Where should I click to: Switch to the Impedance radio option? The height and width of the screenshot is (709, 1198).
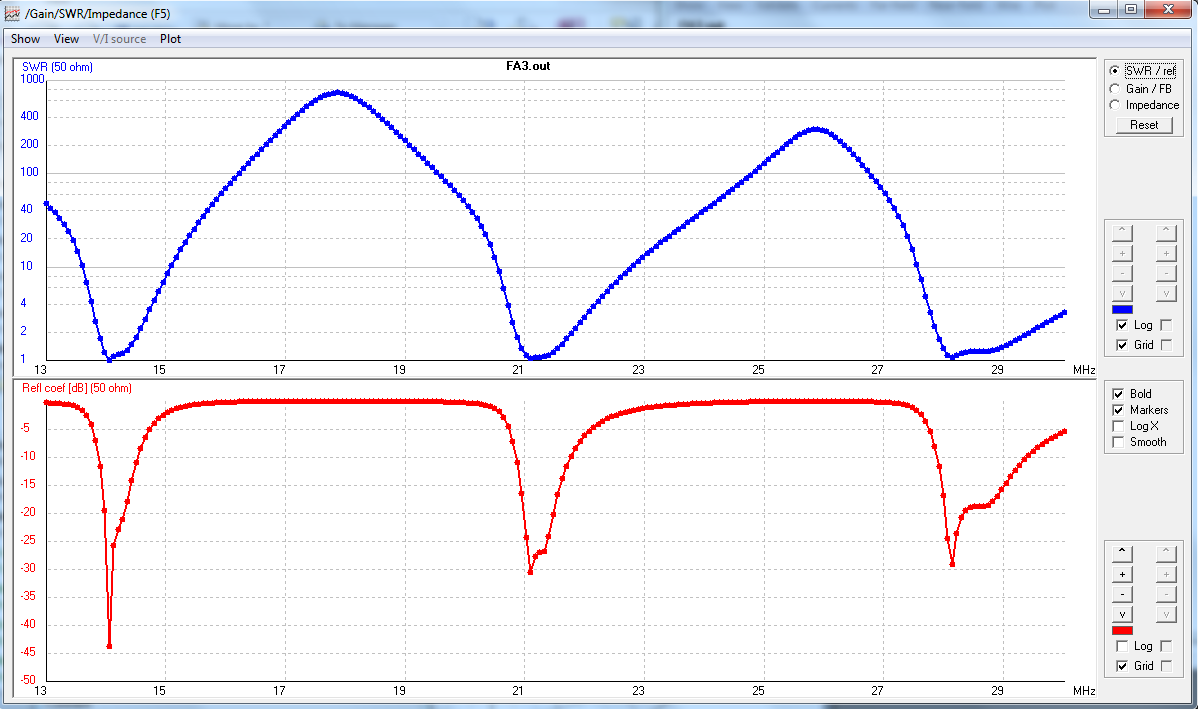1114,105
